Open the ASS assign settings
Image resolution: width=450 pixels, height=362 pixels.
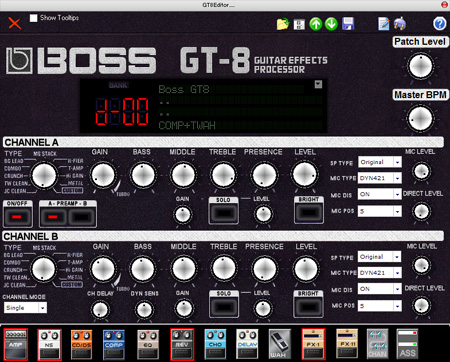pos(407,344)
